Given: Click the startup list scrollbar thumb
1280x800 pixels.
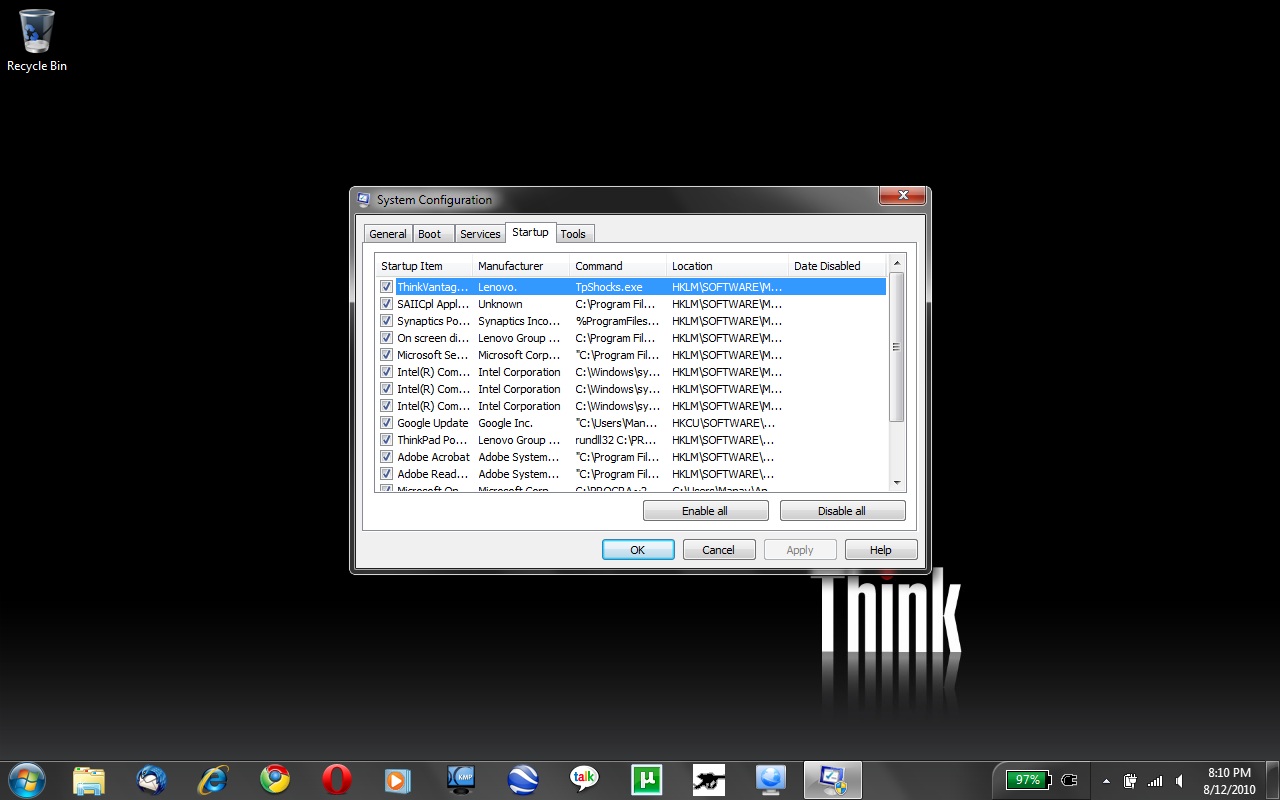Looking at the screenshot, I should click(x=896, y=347).
